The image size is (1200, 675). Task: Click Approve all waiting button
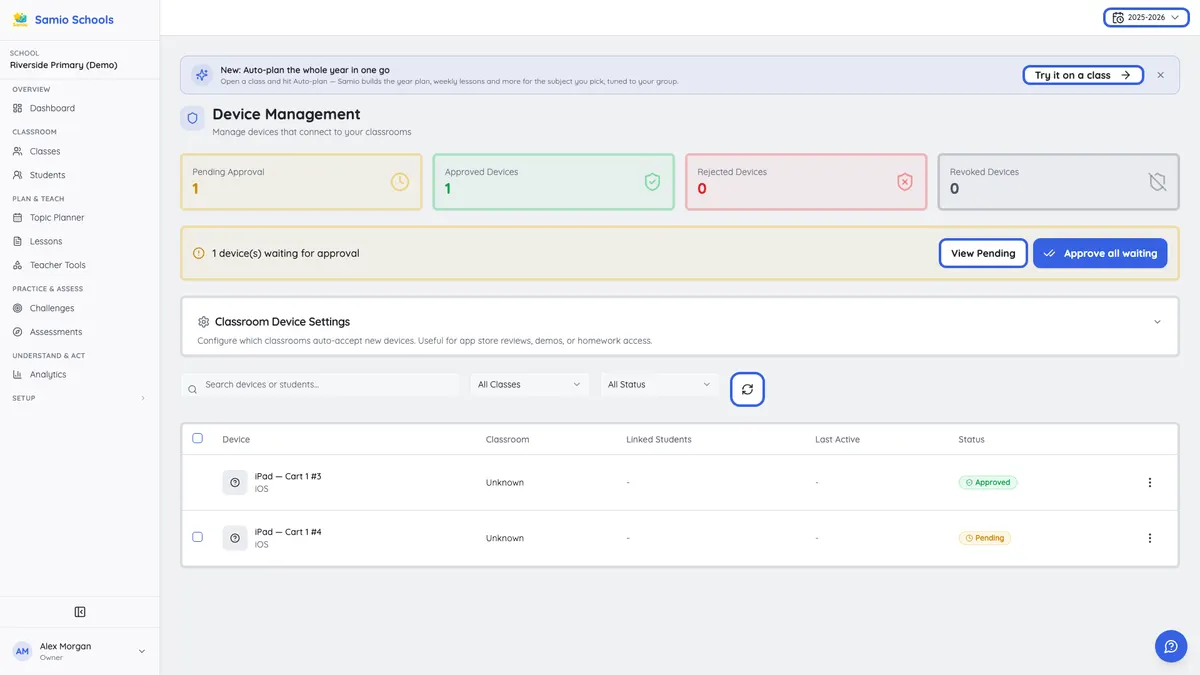pos(1100,253)
